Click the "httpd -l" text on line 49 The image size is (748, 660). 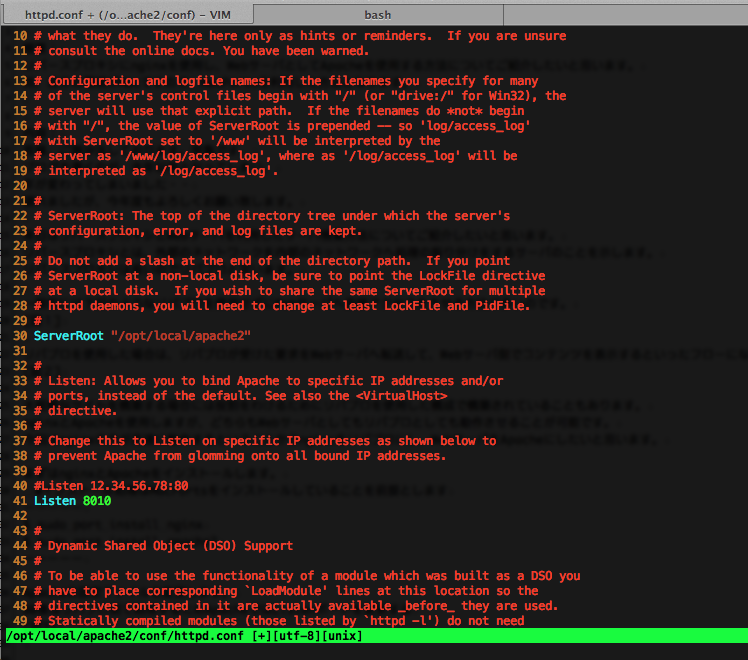click(377, 621)
